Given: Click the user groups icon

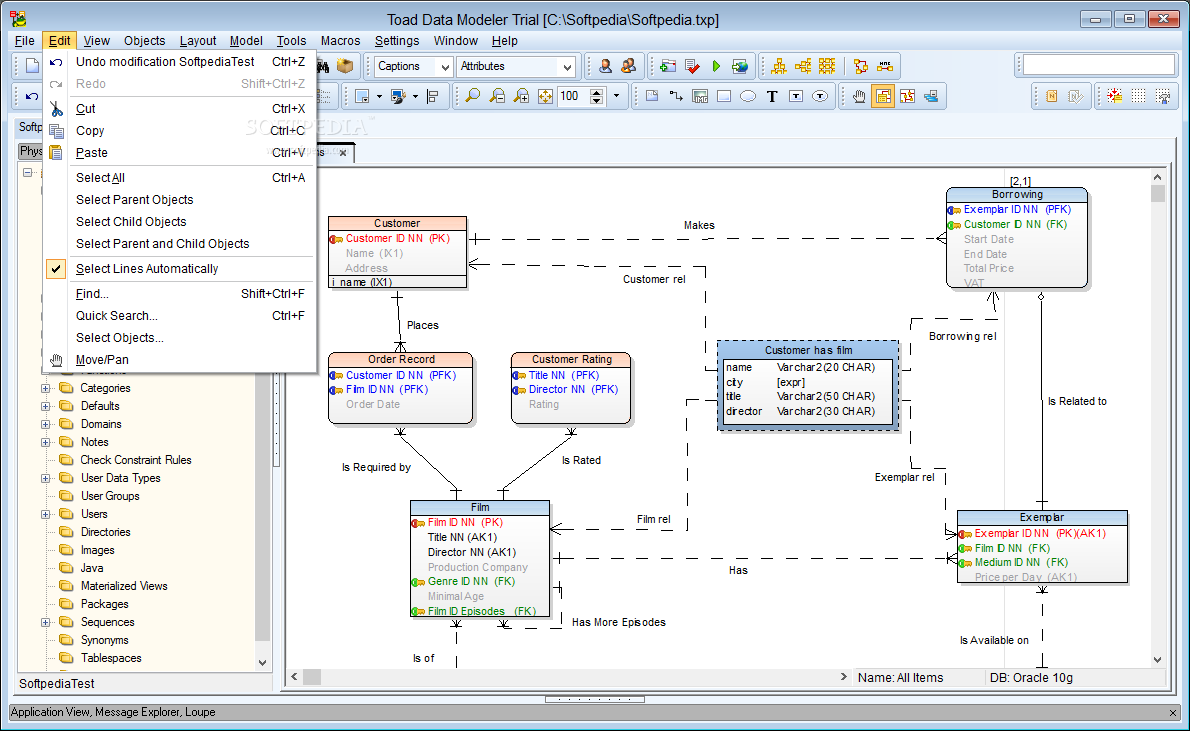Looking at the screenshot, I should point(628,66).
